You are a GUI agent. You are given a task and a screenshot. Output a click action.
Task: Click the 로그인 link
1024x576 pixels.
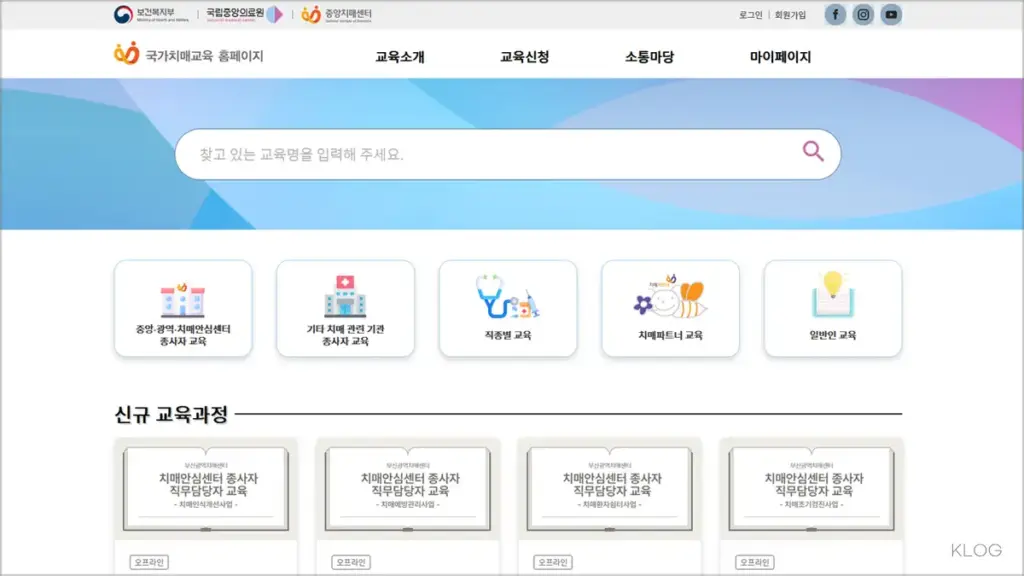pos(750,15)
